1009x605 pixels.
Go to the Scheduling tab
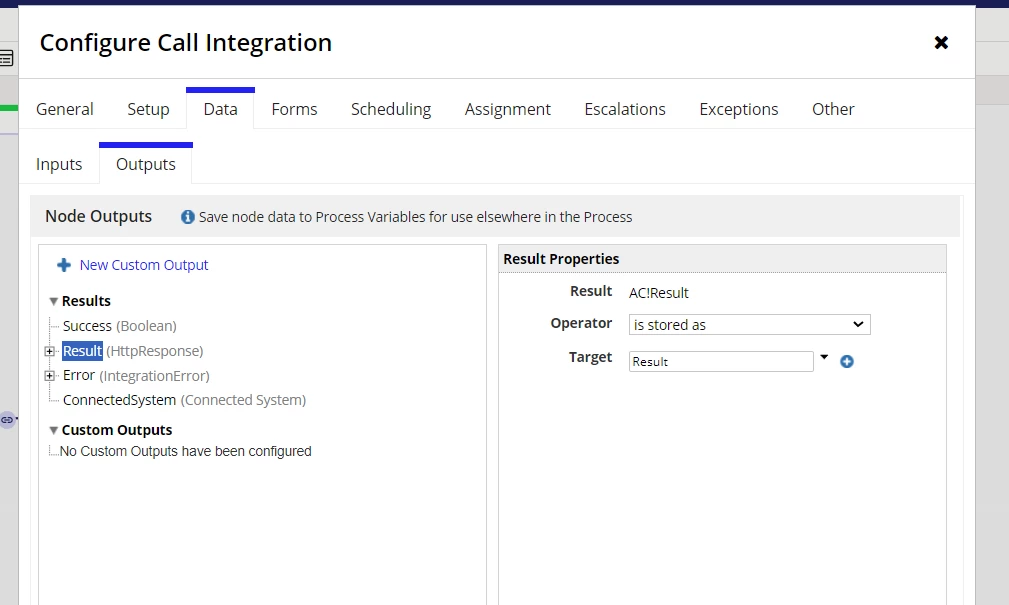[x=391, y=109]
